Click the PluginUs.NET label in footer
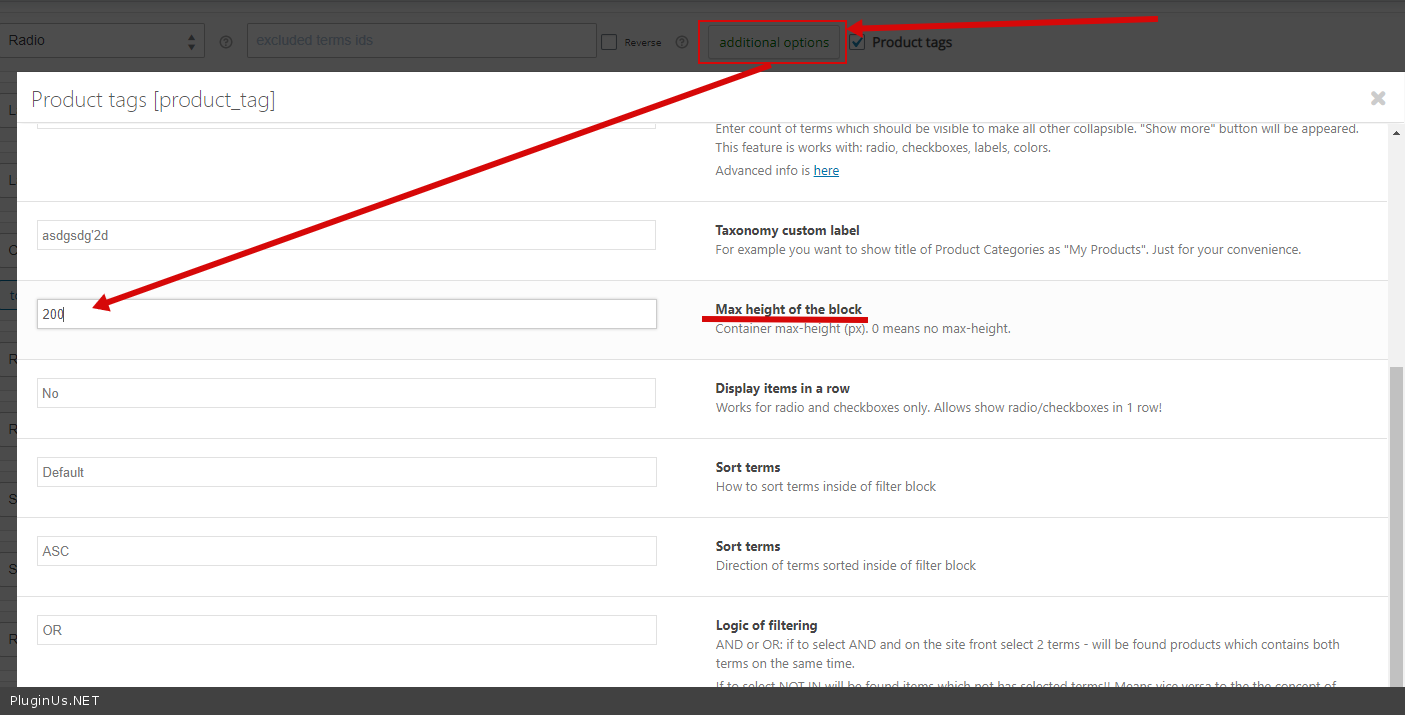The image size is (1405, 715). (55, 701)
